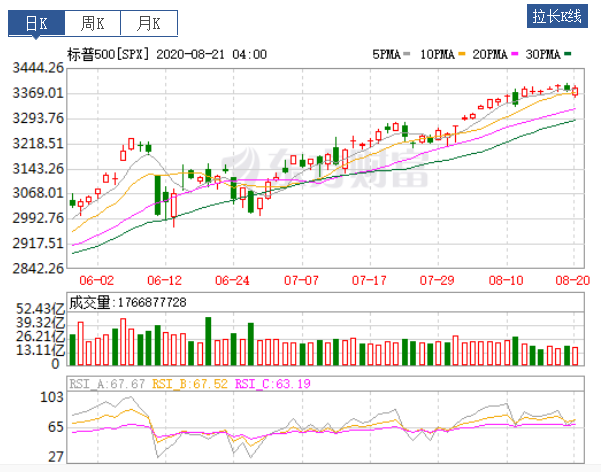Screen dimensions: 601x472
Task: Click the 06-12 date label
Action: pyautogui.click(x=164, y=281)
